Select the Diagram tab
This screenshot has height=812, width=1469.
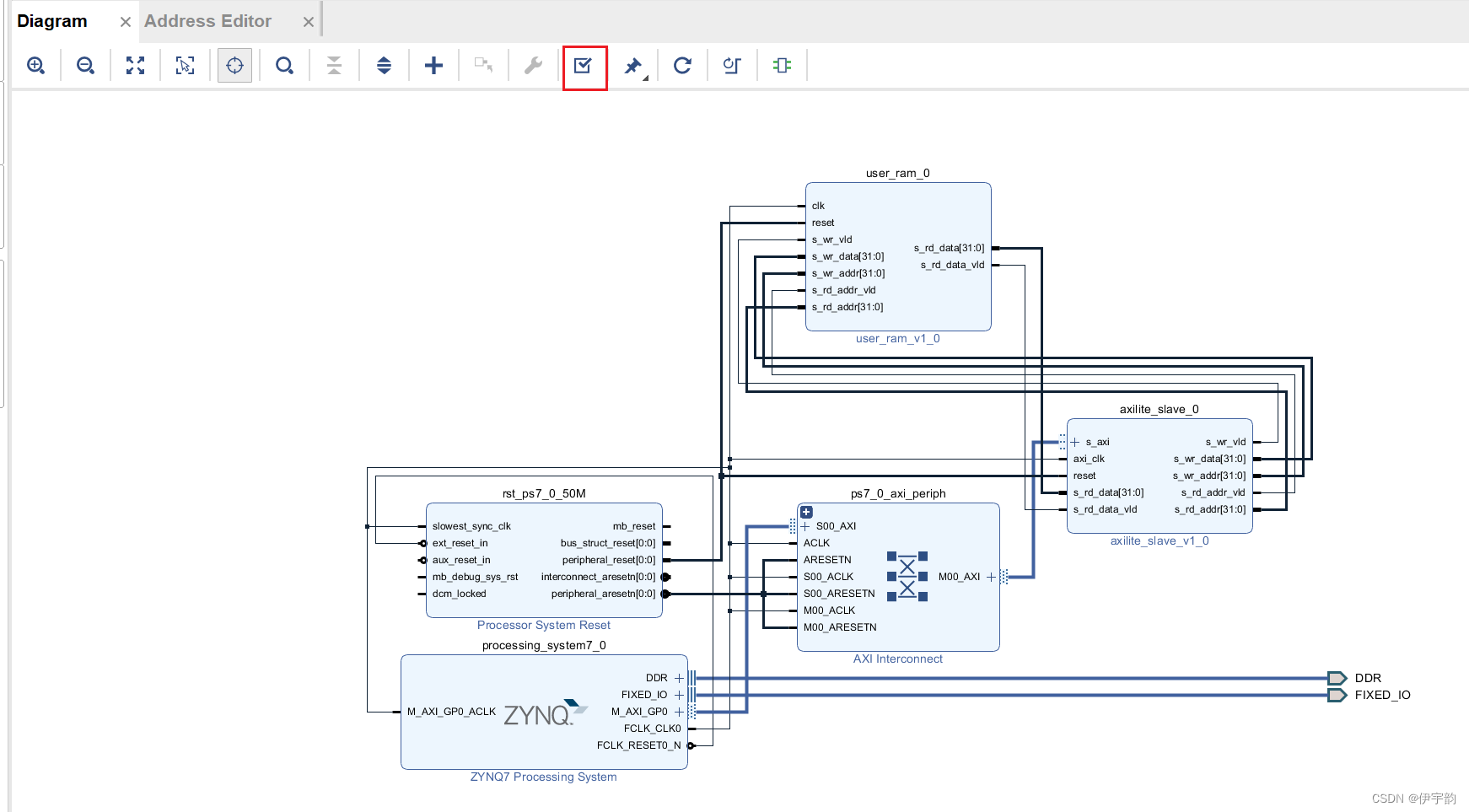point(52,21)
